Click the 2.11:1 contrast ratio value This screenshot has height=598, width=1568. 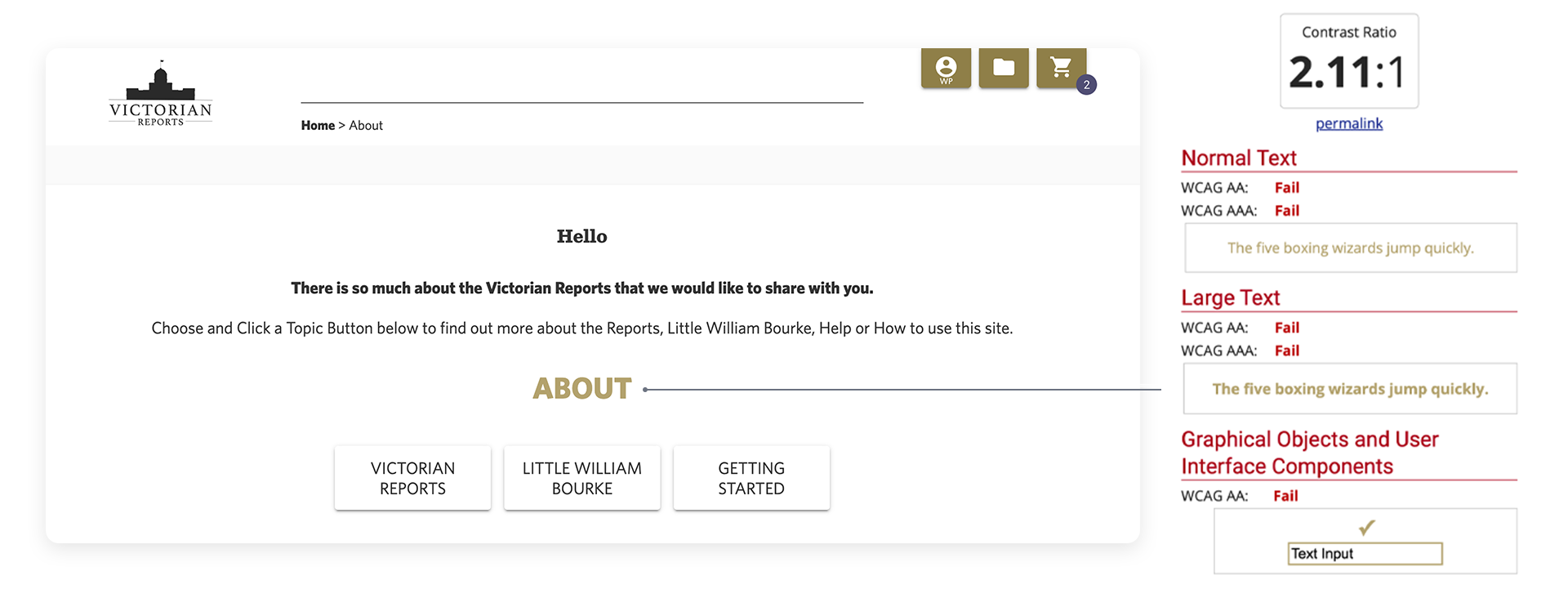pos(1348,72)
